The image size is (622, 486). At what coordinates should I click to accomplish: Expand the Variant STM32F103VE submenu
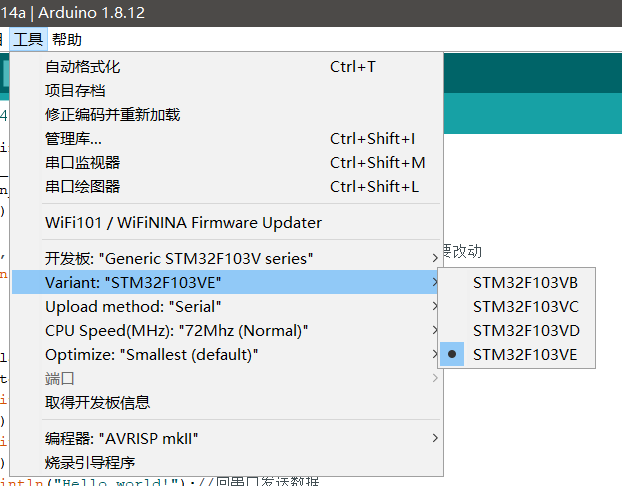[227, 282]
